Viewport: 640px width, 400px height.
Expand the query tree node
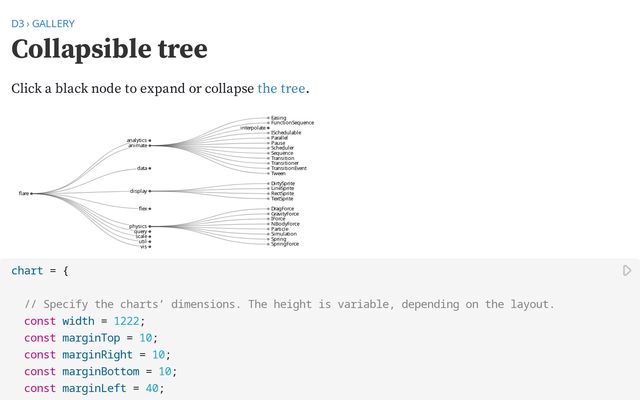150,231
